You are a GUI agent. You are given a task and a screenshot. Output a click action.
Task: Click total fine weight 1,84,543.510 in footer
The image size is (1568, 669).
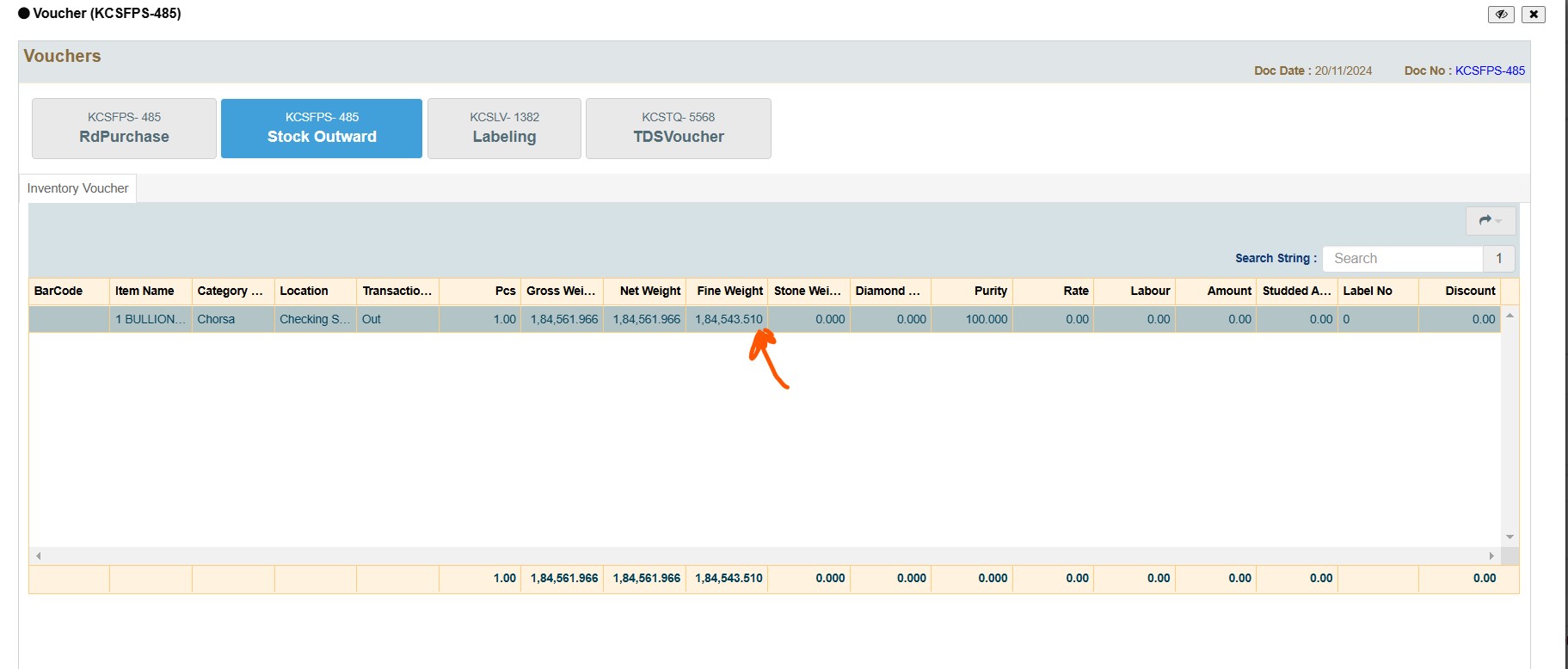point(729,578)
